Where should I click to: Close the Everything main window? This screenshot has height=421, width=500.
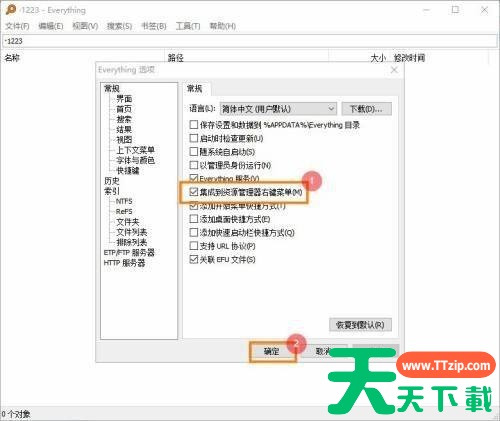tap(484, 10)
